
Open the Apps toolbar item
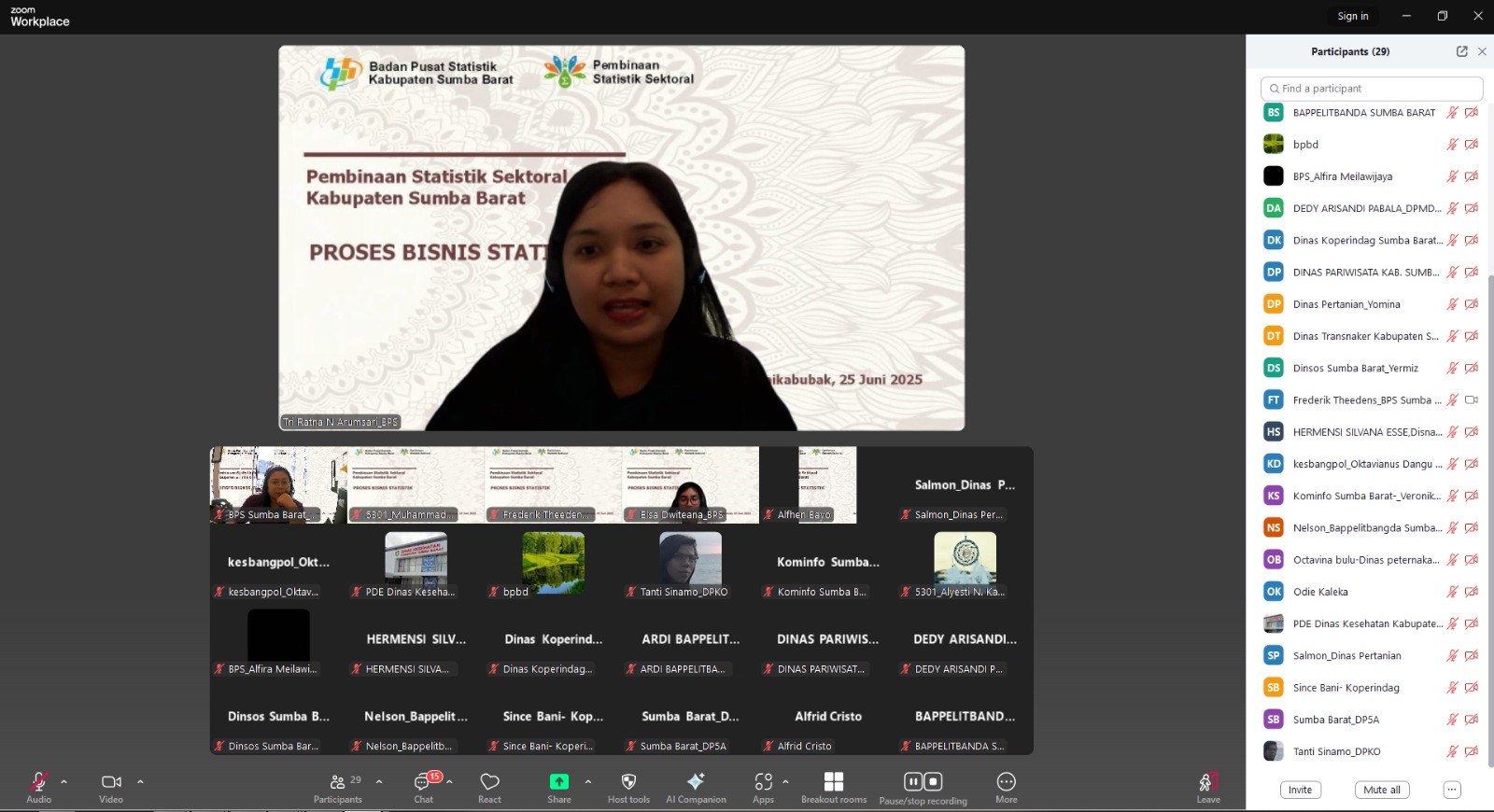tap(763, 782)
